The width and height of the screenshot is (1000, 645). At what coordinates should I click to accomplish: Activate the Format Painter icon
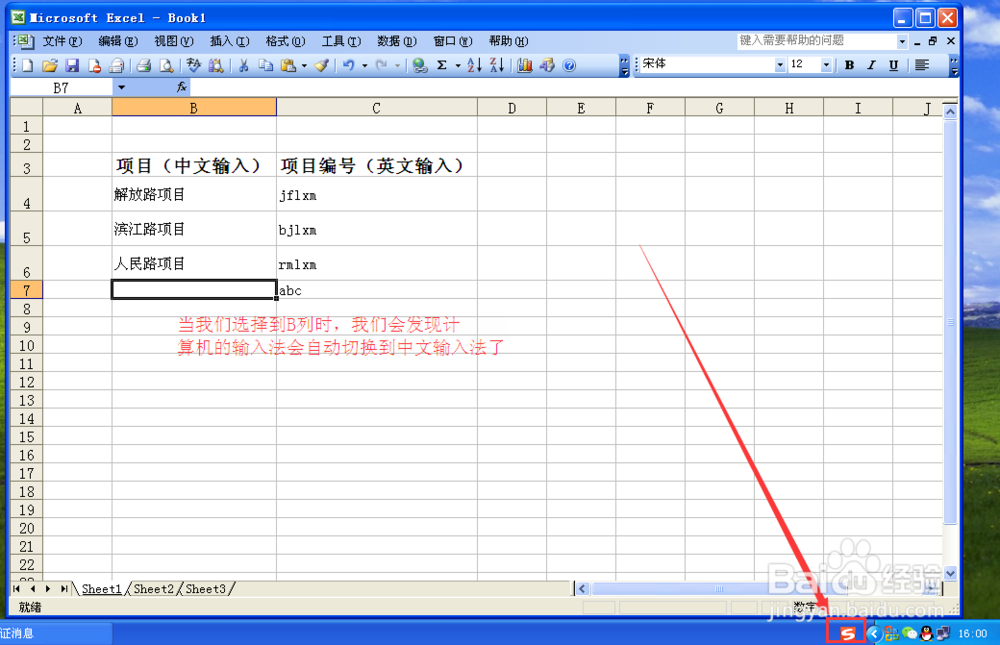pos(321,65)
